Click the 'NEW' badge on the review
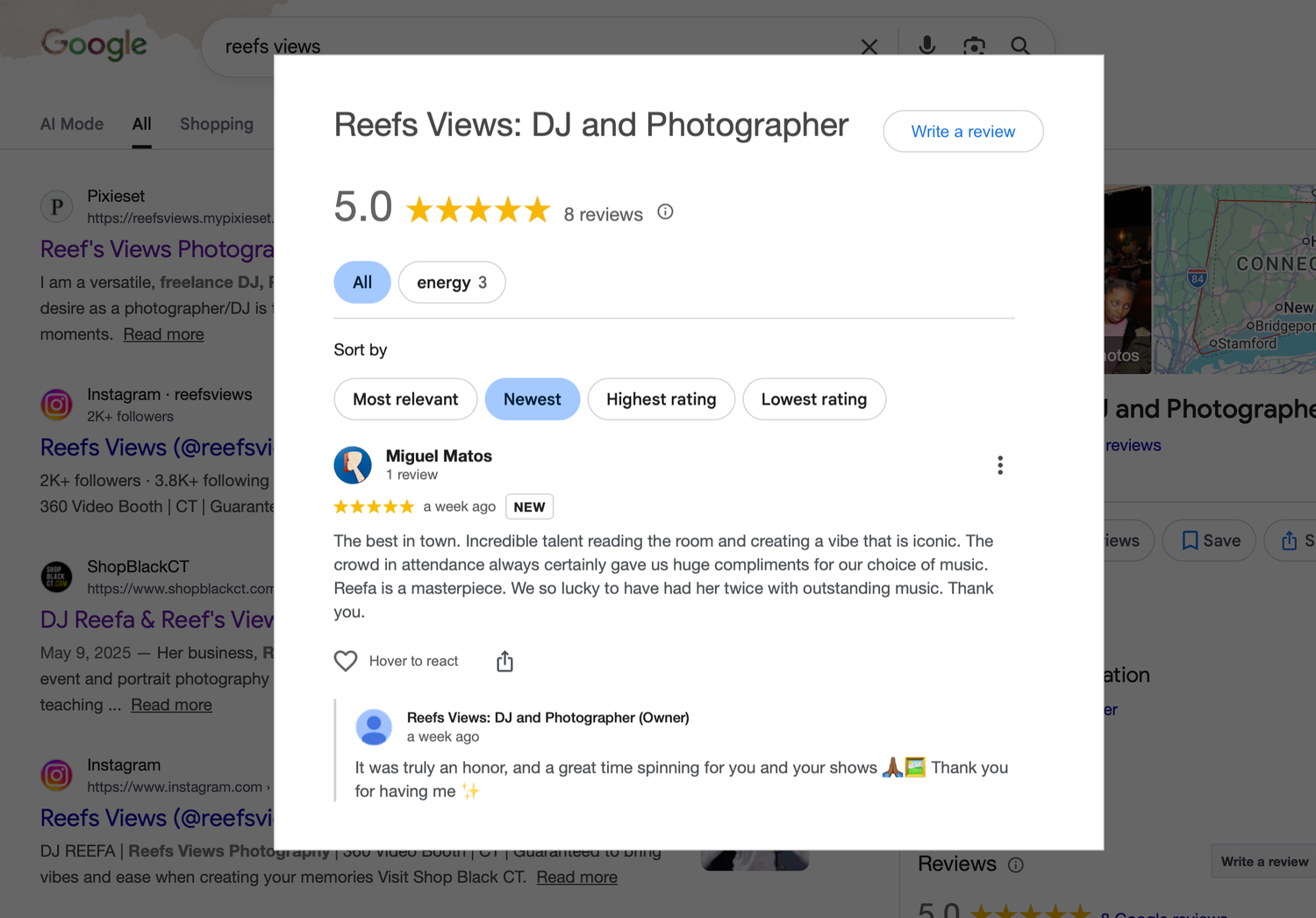This screenshot has height=918, width=1316. pyautogui.click(x=530, y=506)
